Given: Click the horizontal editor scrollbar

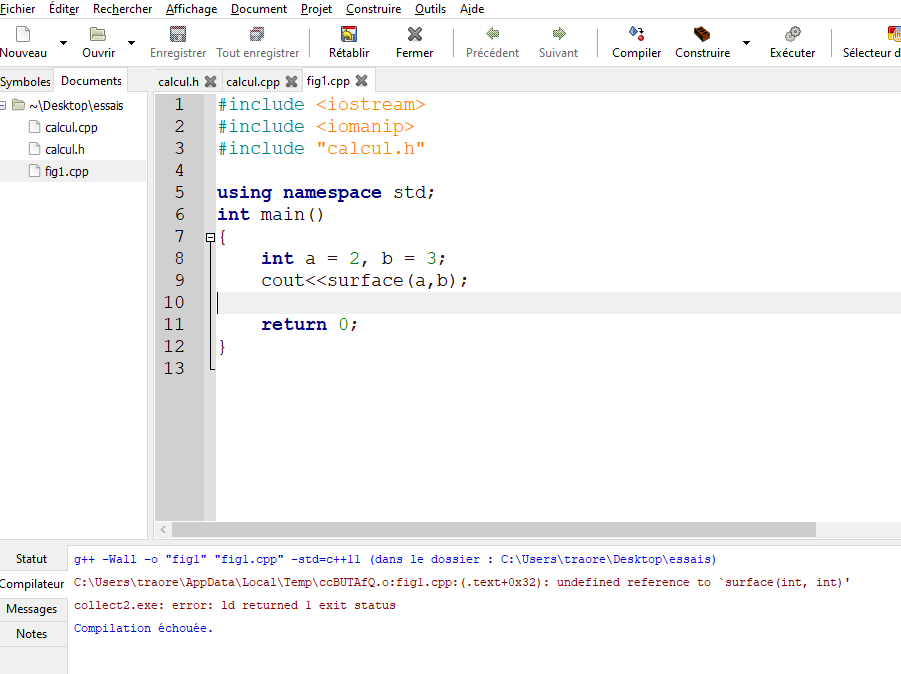Looking at the screenshot, I should pyautogui.click(x=494, y=529).
